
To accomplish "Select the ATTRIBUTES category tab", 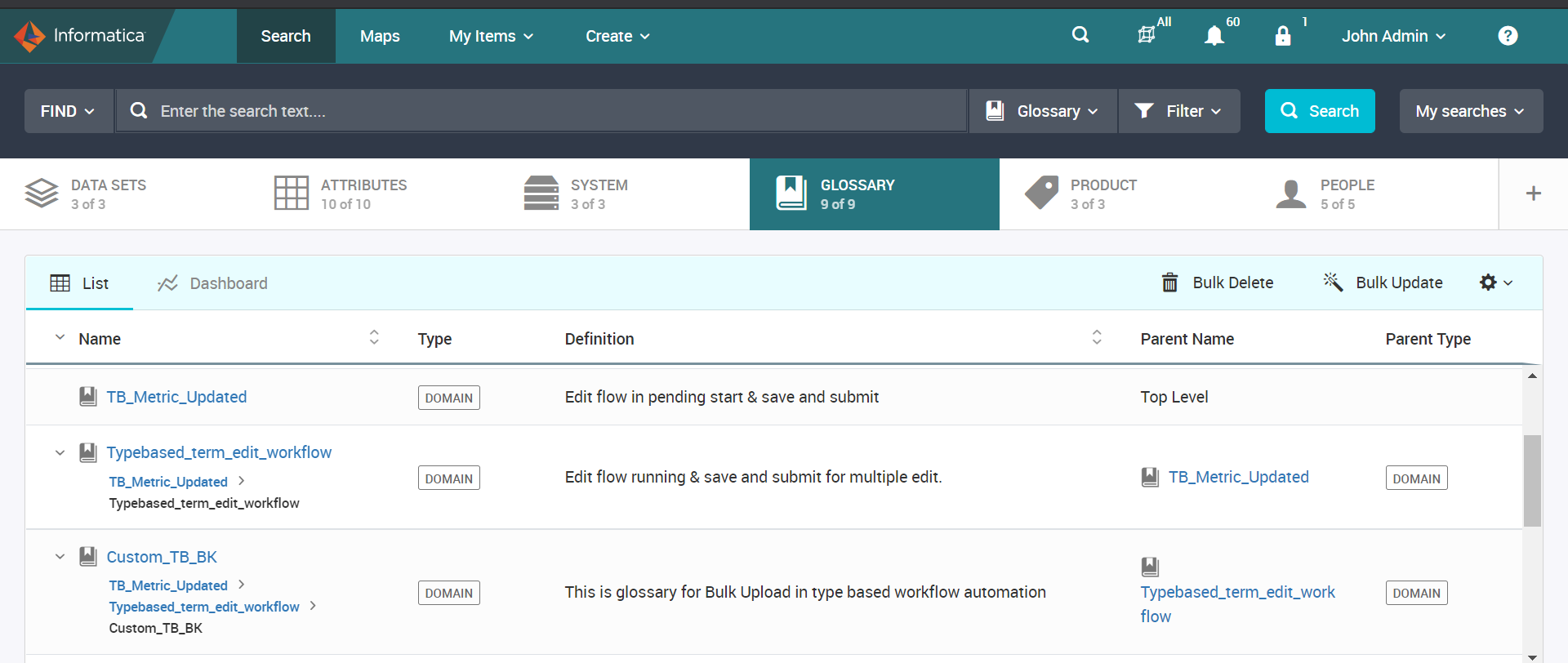I will tap(375, 194).
